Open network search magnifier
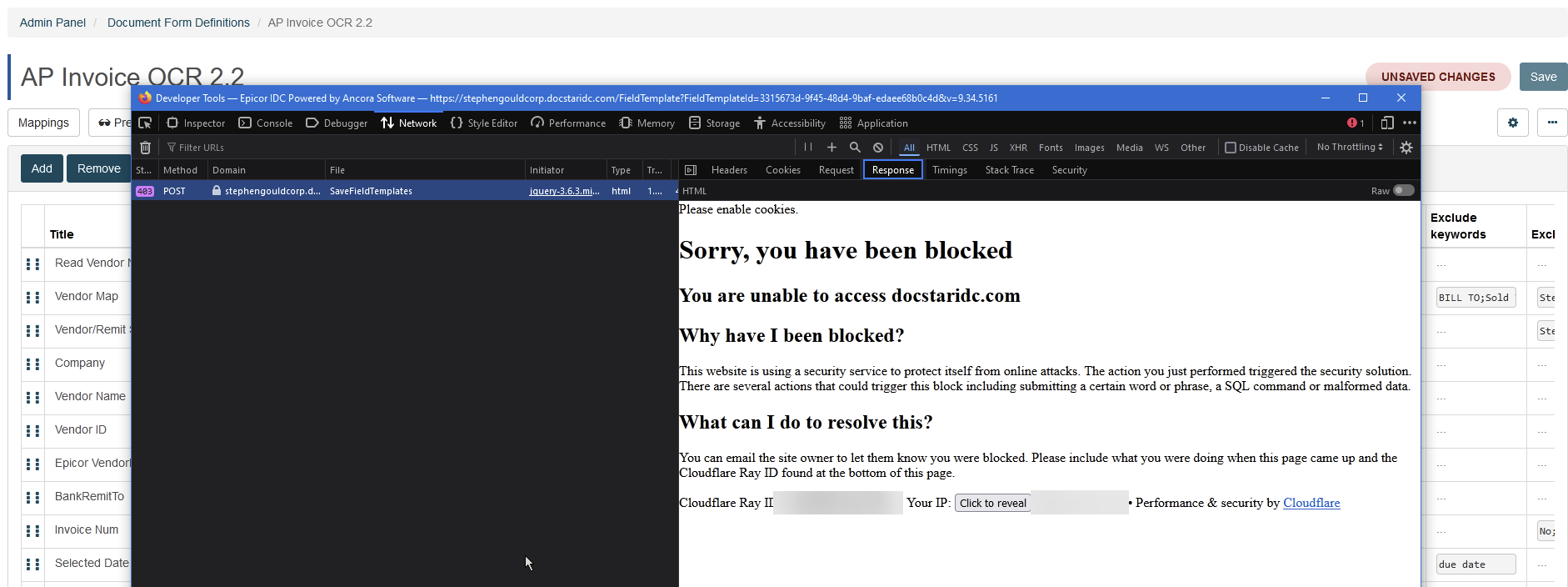 click(x=855, y=148)
